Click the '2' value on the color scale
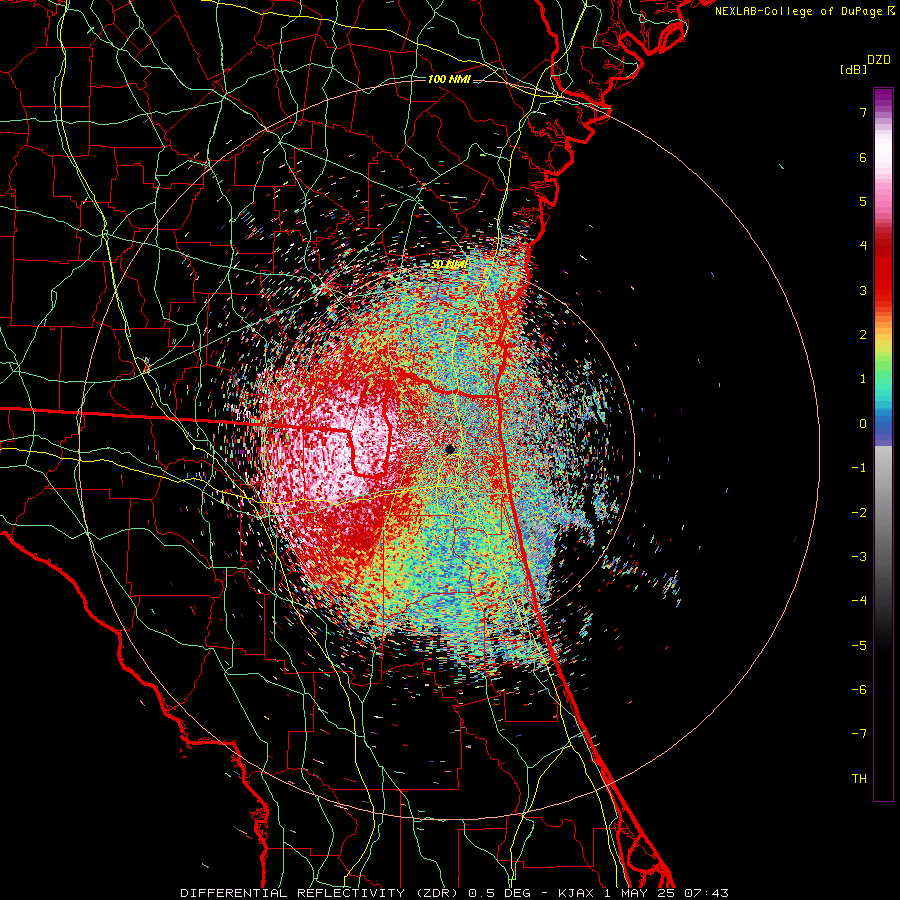The height and width of the screenshot is (900, 900). coord(863,335)
